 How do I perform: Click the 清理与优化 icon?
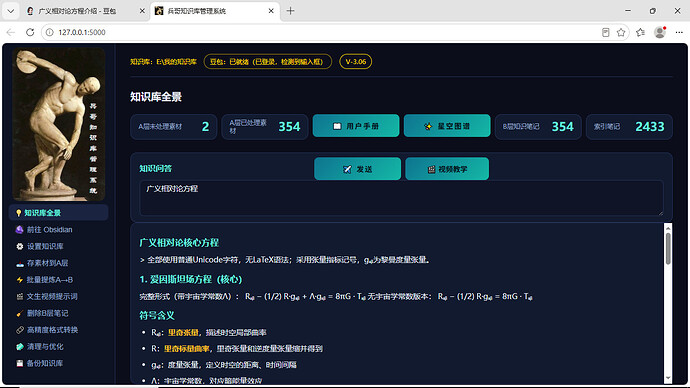[19, 347]
